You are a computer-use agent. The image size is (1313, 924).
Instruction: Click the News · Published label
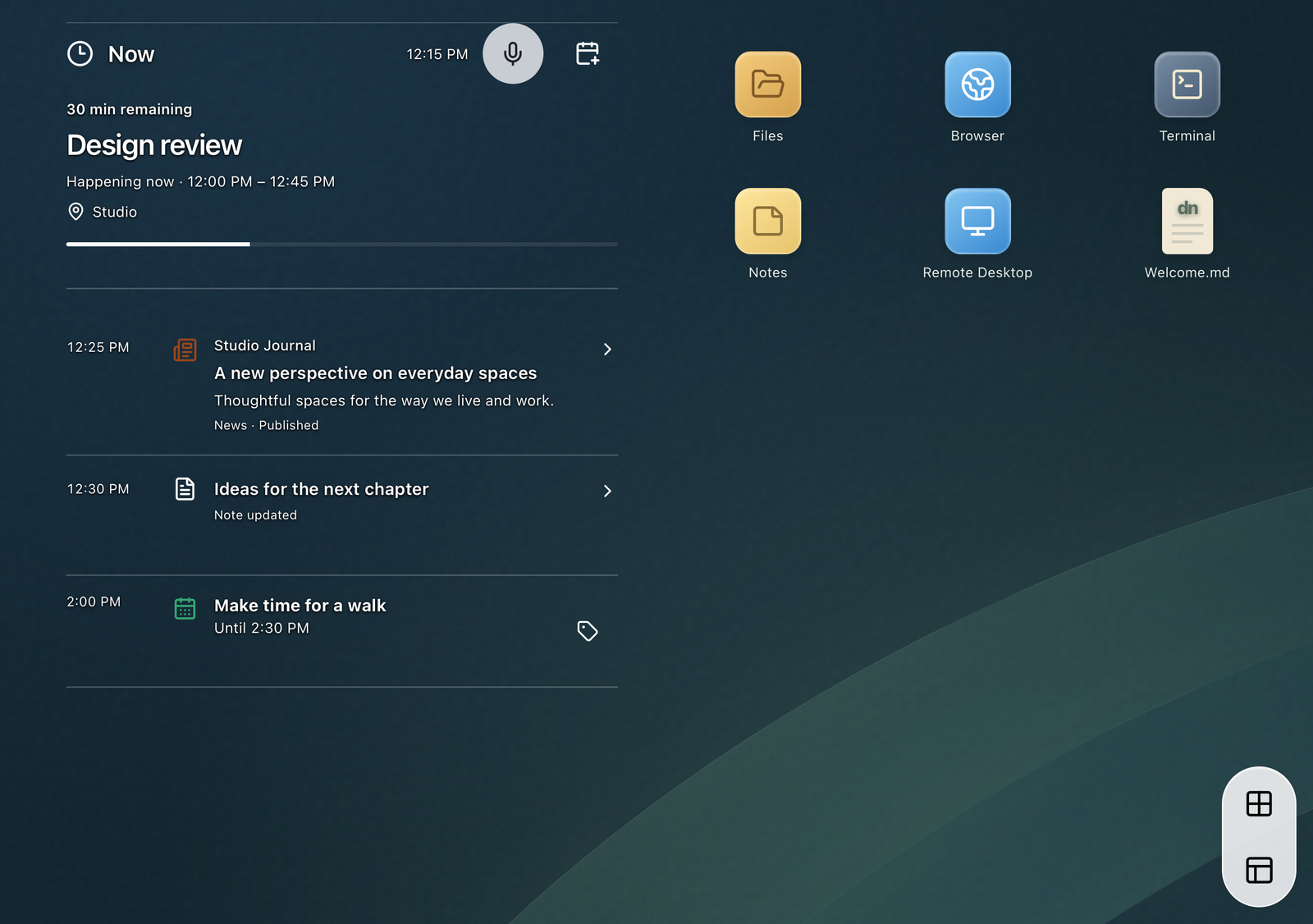(266, 425)
